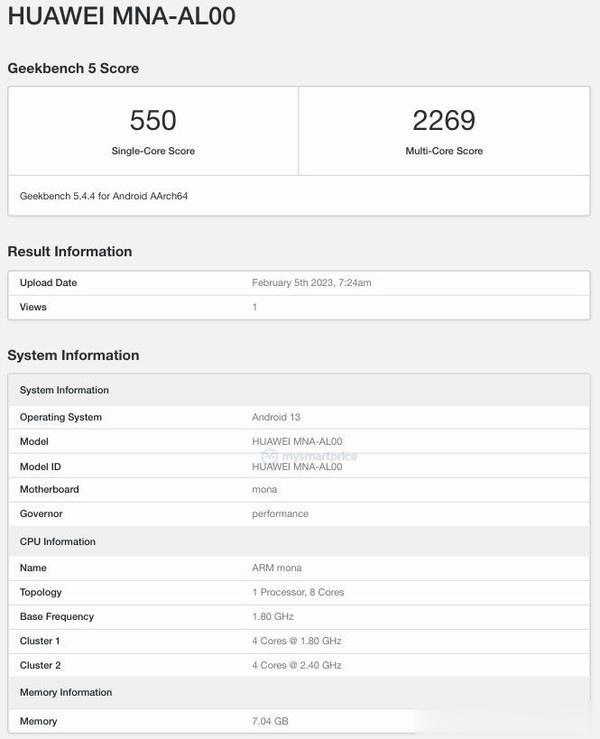Select the 4 Cores @ 2.40 GHz value
600x739 pixels.
(296, 665)
